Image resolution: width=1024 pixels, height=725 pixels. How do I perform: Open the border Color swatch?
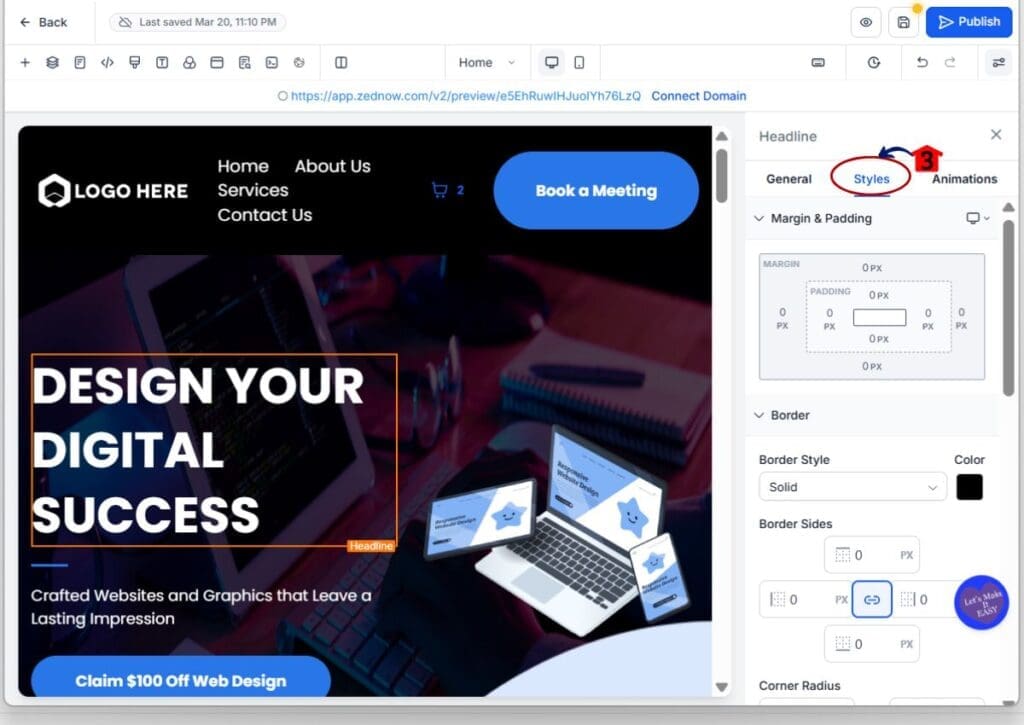(969, 487)
